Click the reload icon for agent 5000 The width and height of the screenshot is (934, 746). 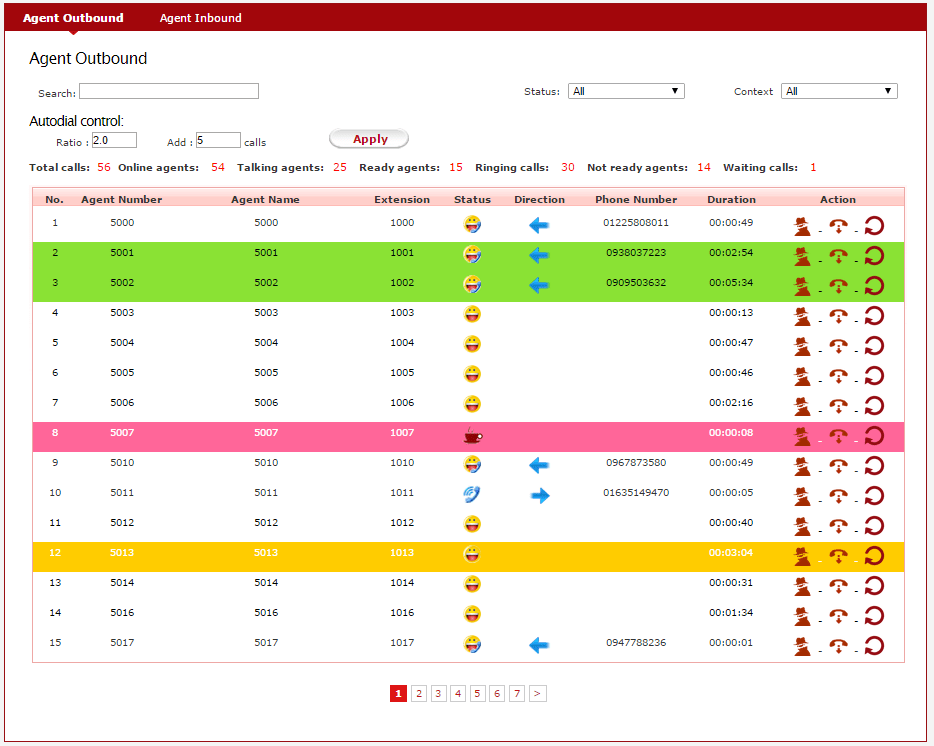[874, 226]
